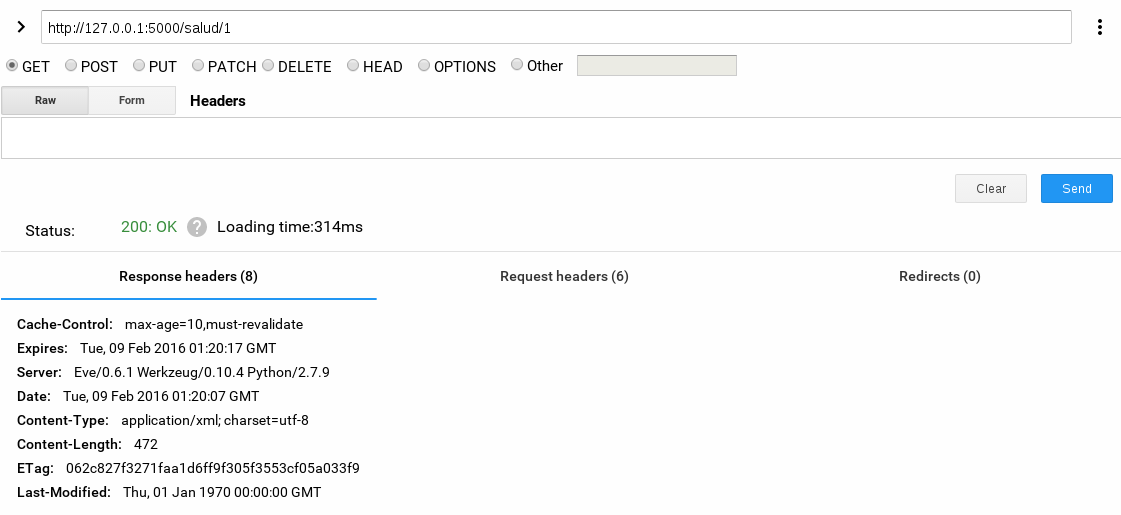The height and width of the screenshot is (515, 1121).
Task: Click the request URL address field
Action: 556,27
